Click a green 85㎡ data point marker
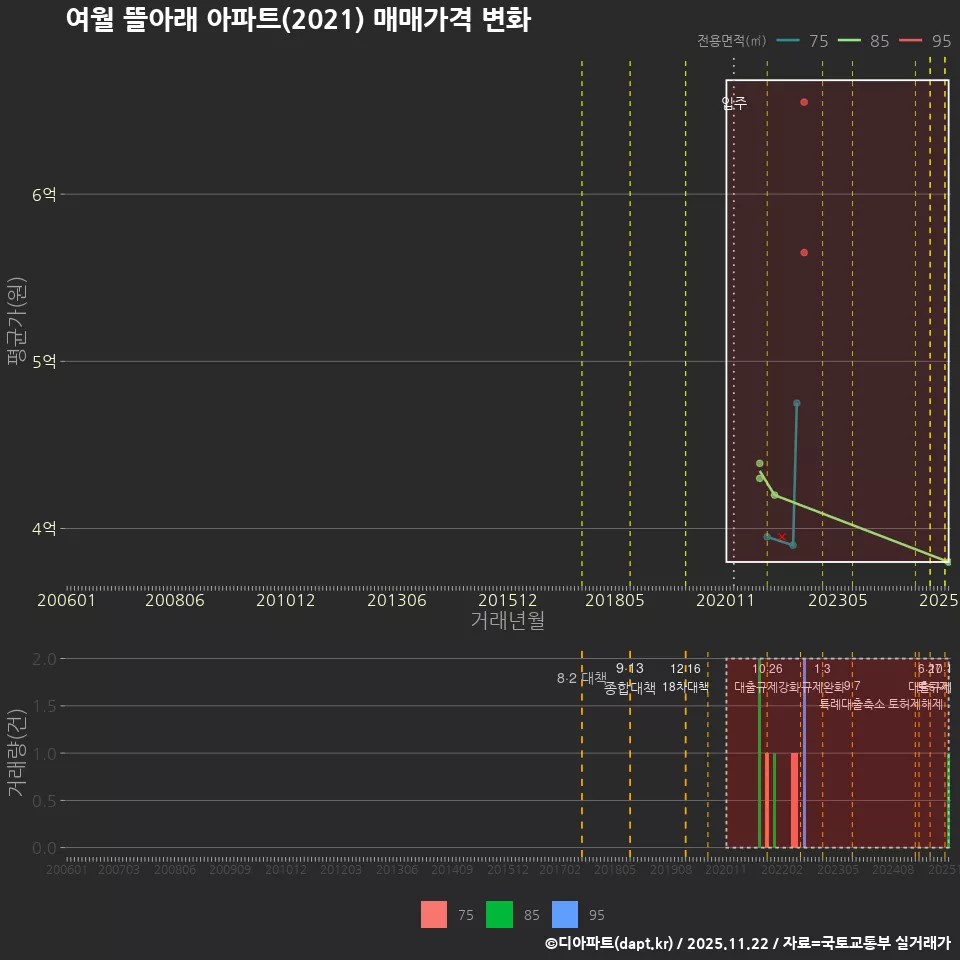This screenshot has height=960, width=960. pos(760,462)
